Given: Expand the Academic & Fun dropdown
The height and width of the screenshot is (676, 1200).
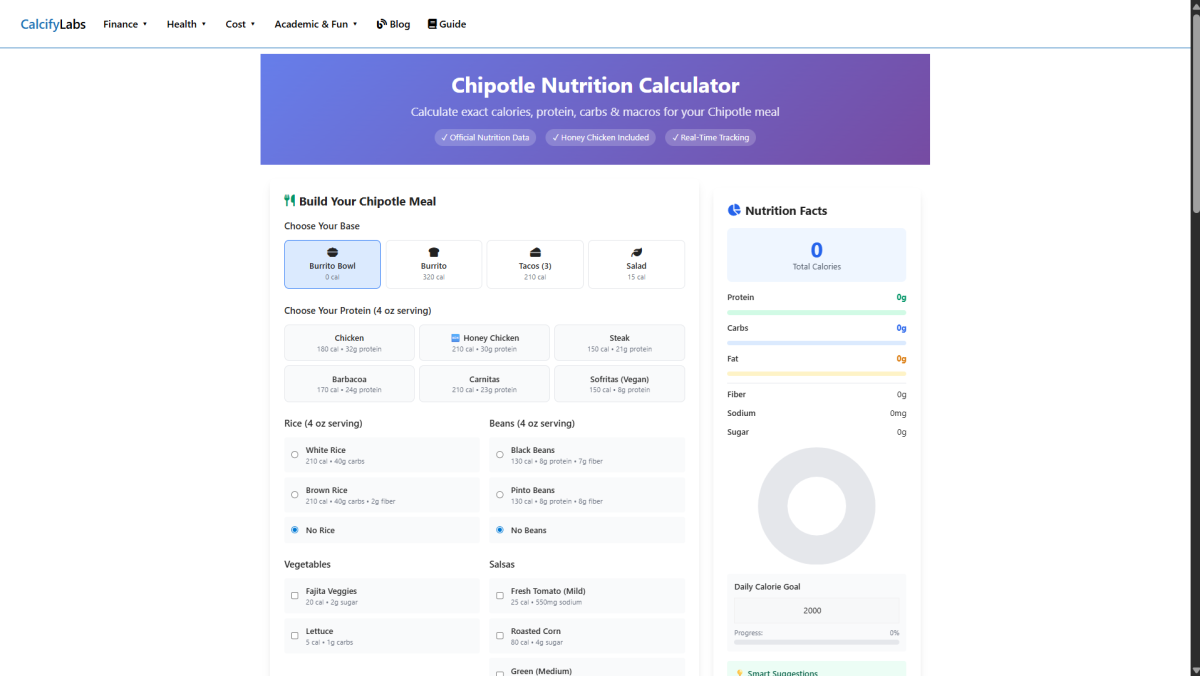Looking at the screenshot, I should 315,24.
